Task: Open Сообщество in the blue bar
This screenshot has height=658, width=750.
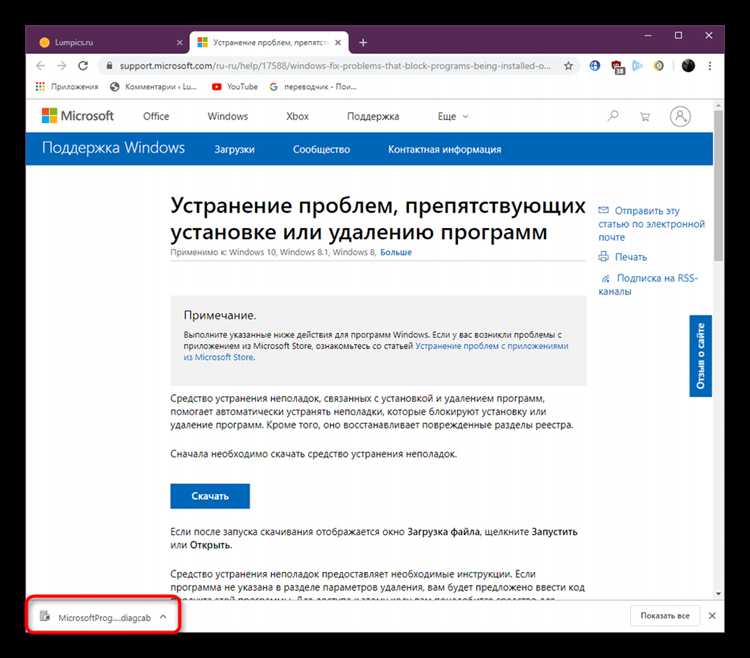Action: click(x=321, y=149)
